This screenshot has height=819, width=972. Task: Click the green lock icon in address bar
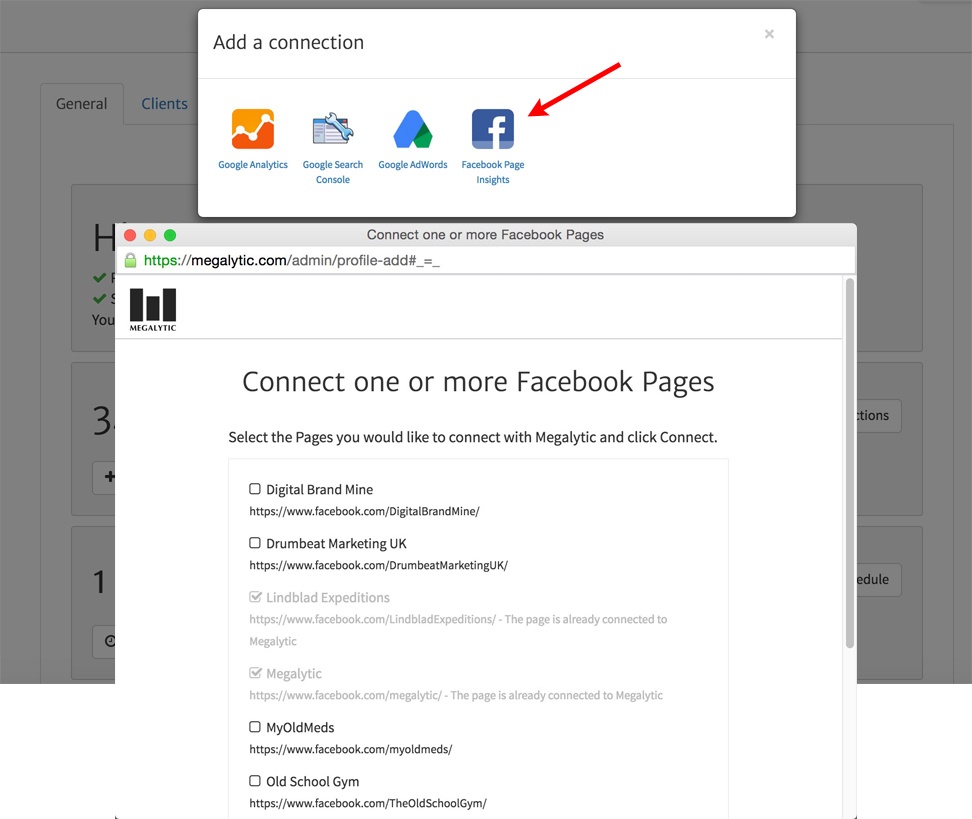point(130,260)
